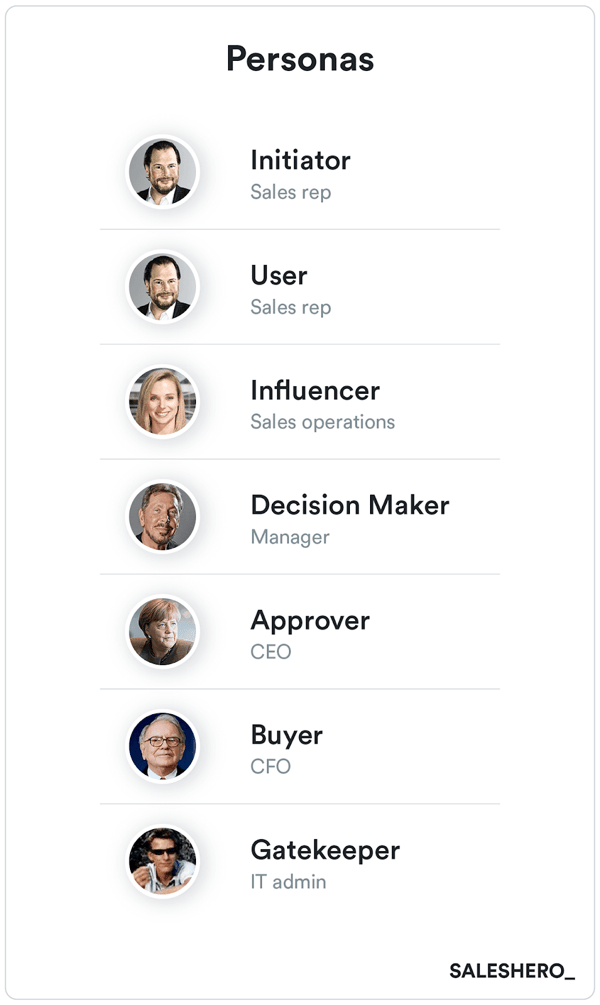Click the Personas heading
600x1005 pixels.
click(x=300, y=59)
